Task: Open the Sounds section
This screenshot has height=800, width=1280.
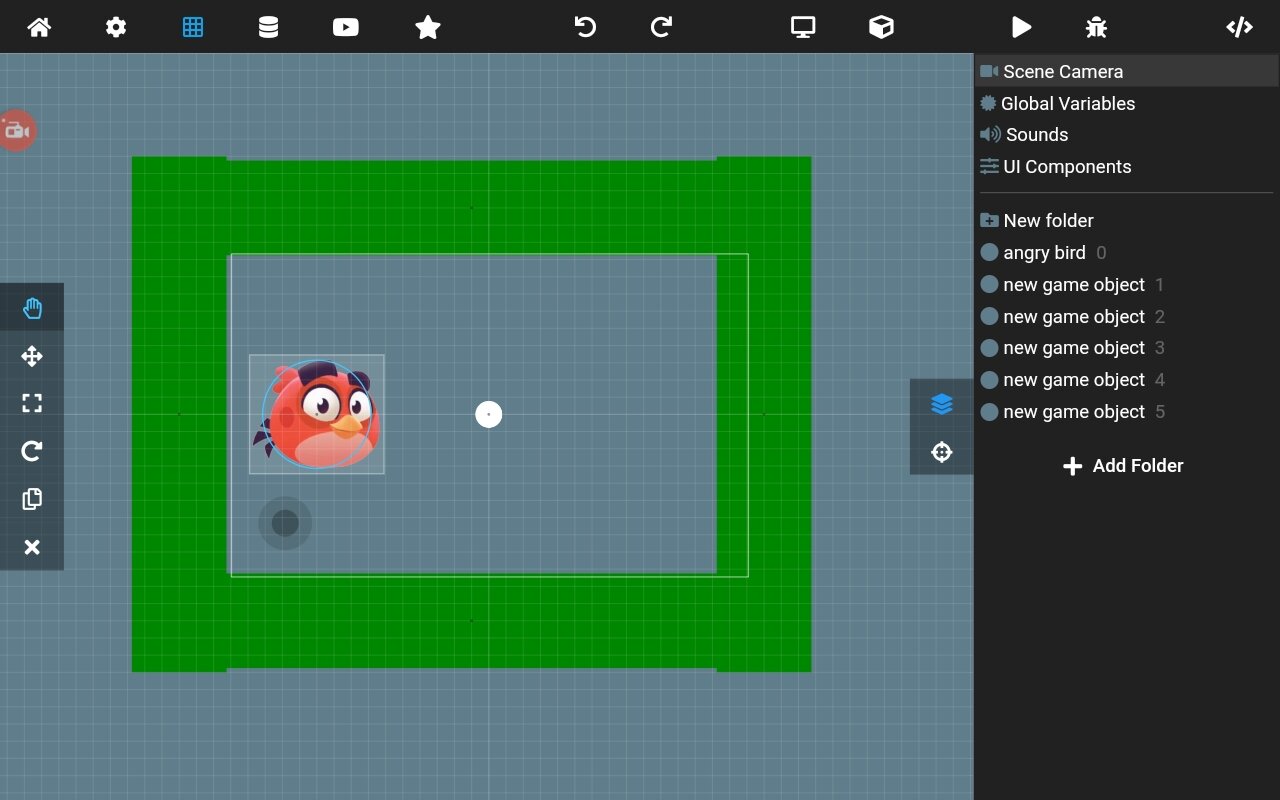Action: pyautogui.click(x=1024, y=134)
